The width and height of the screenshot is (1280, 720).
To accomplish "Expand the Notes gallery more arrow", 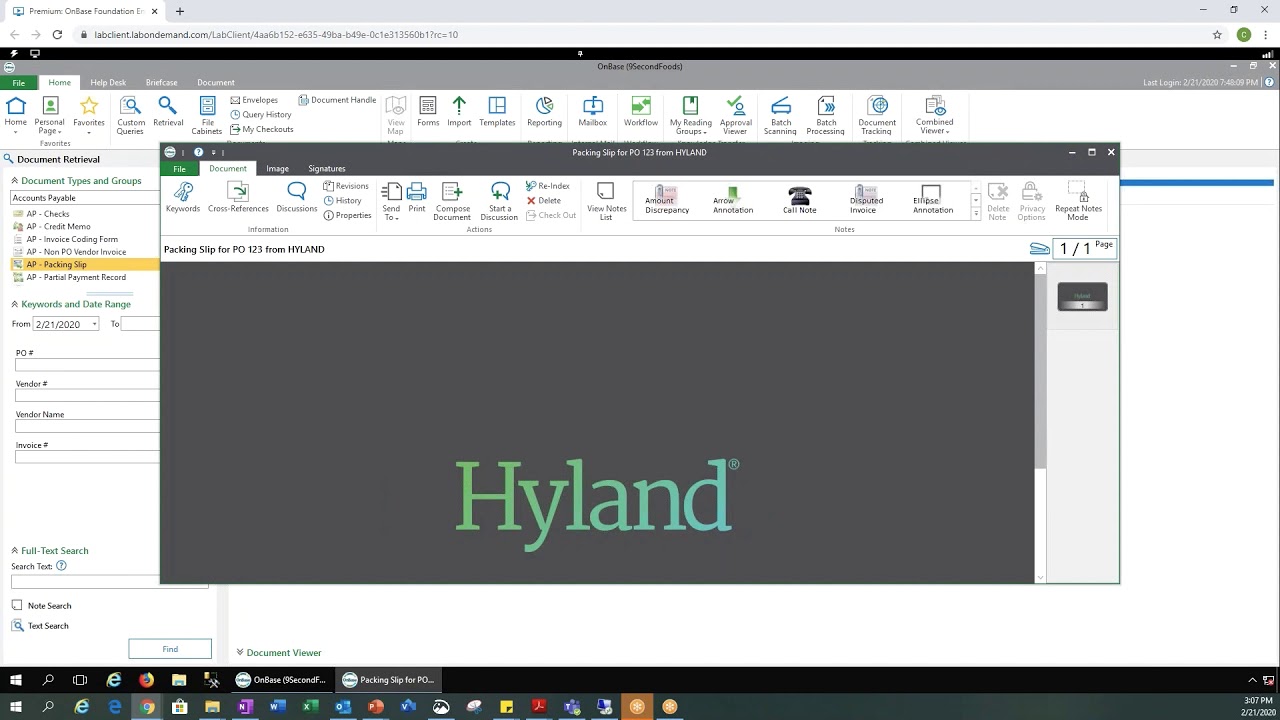I will pyautogui.click(x=976, y=214).
